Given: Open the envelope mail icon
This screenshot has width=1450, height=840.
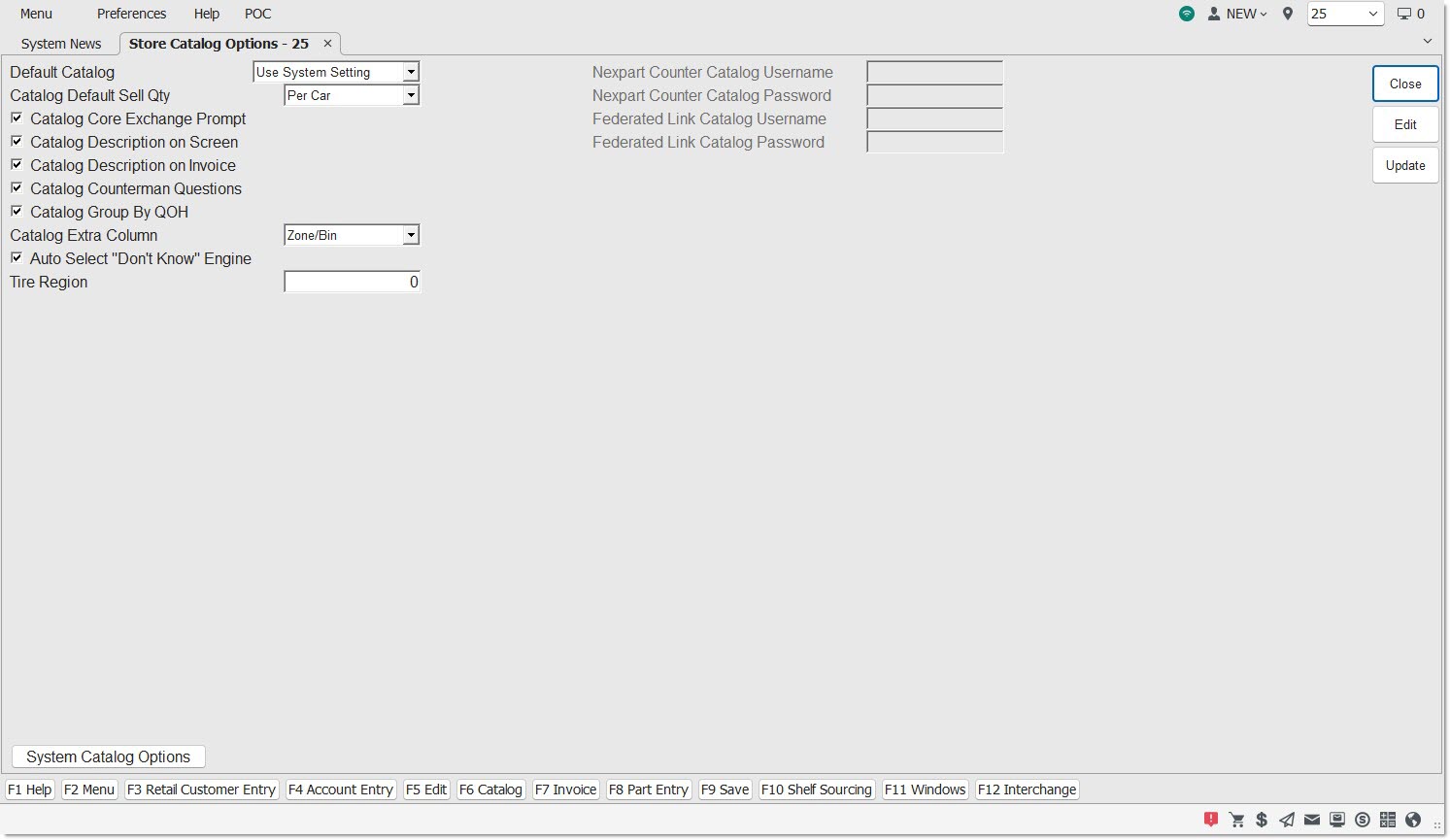Looking at the screenshot, I should tap(1312, 820).
